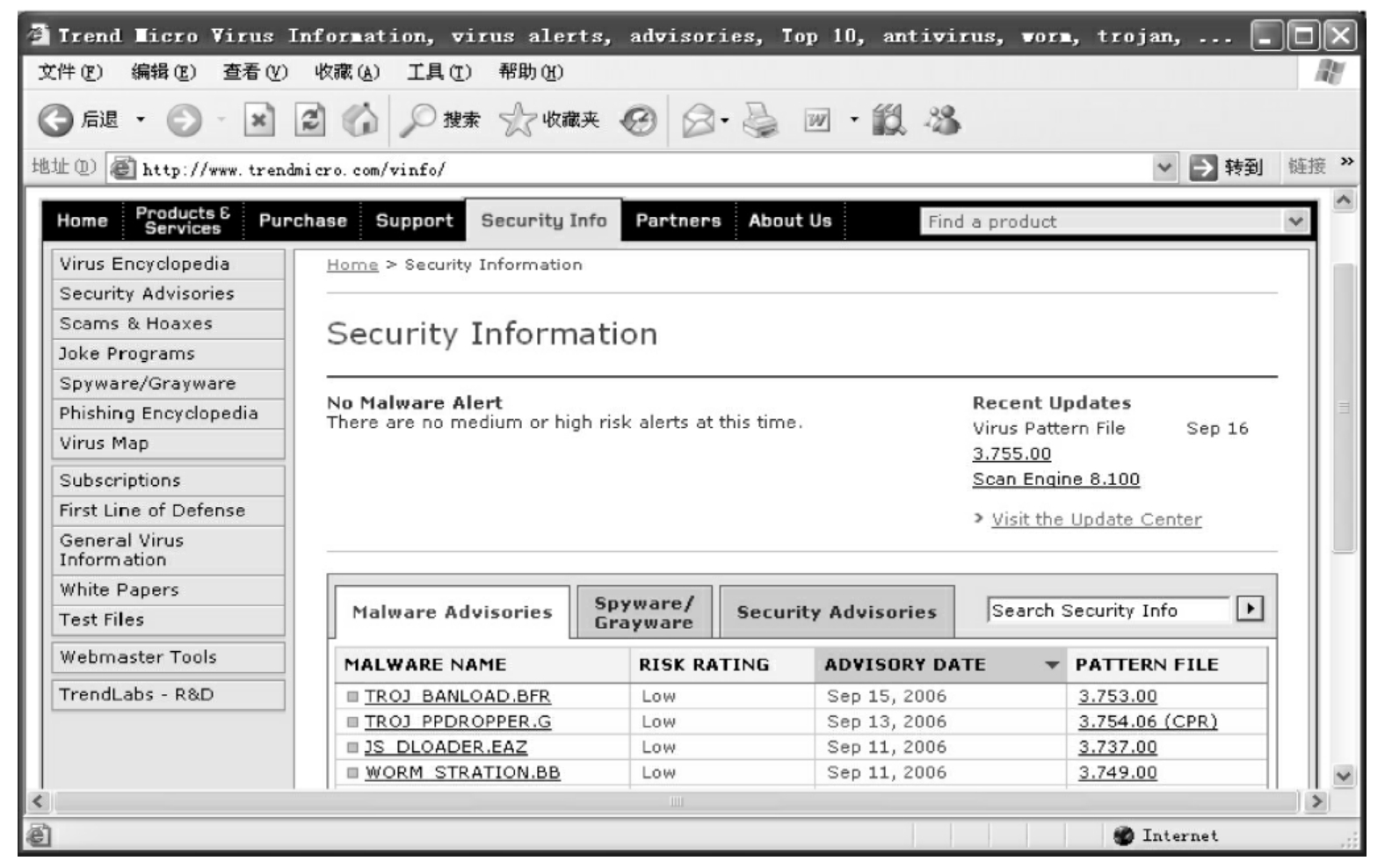Stop page loading with the X icon
Viewport: 1392px width, 868px height.
pyautogui.click(x=258, y=120)
